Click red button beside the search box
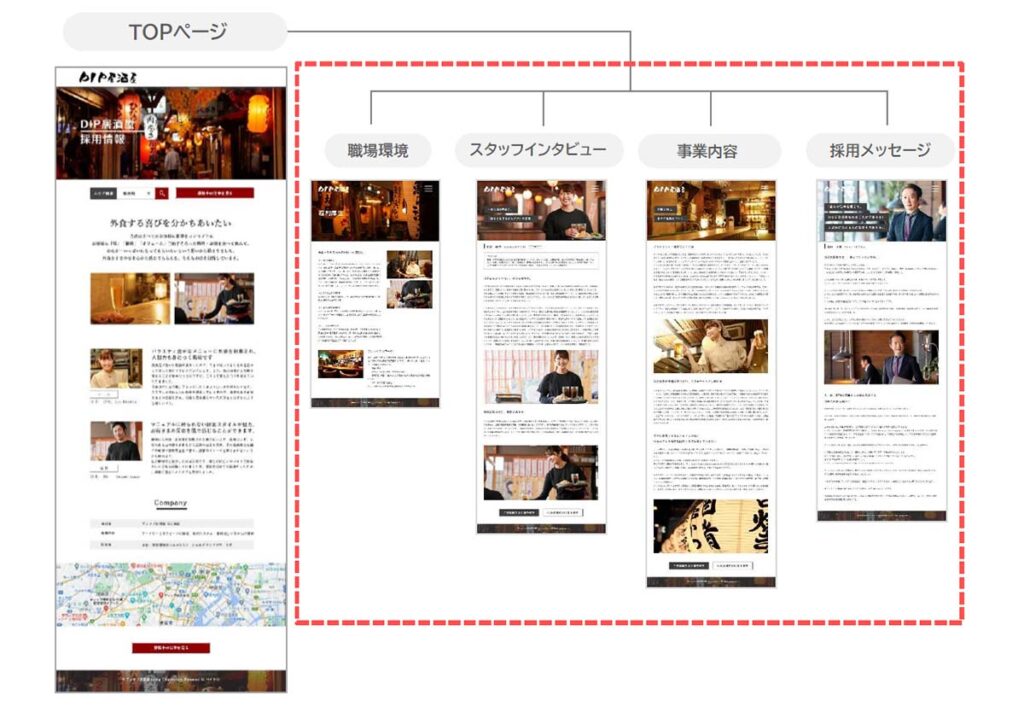The width and height of the screenshot is (1024, 724). tap(214, 193)
